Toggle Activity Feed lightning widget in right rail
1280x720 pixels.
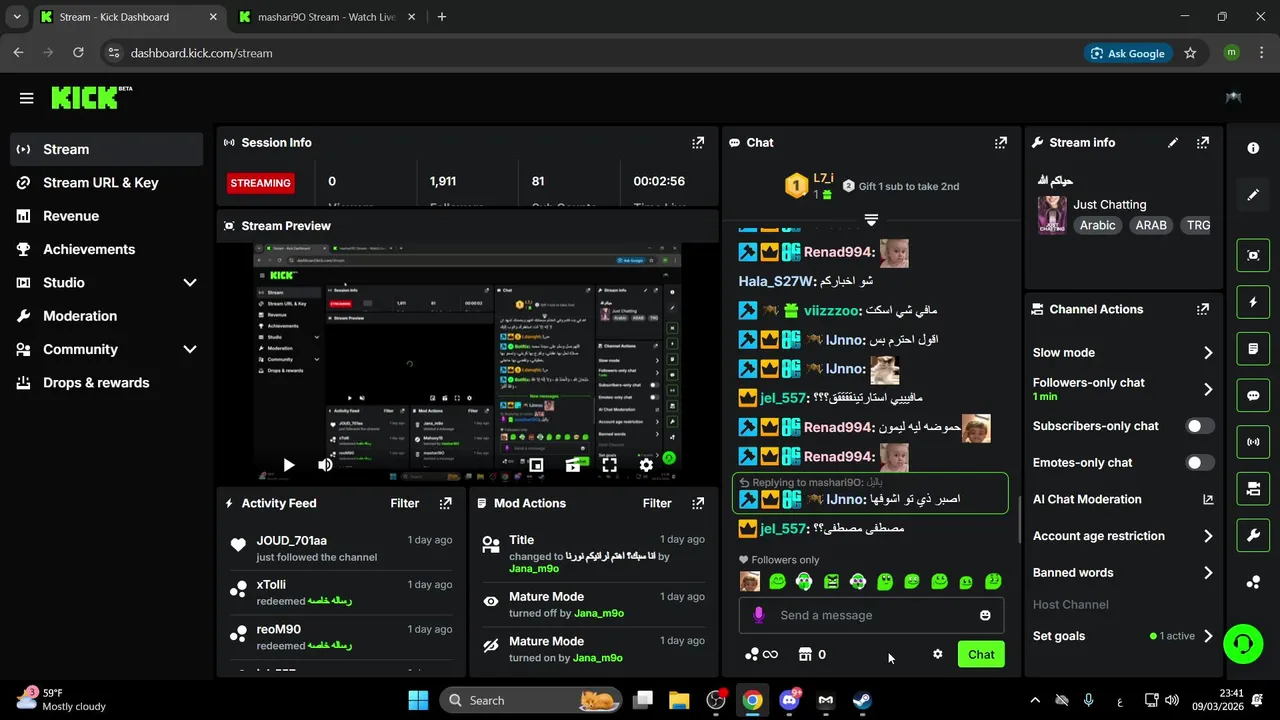tap(1253, 301)
